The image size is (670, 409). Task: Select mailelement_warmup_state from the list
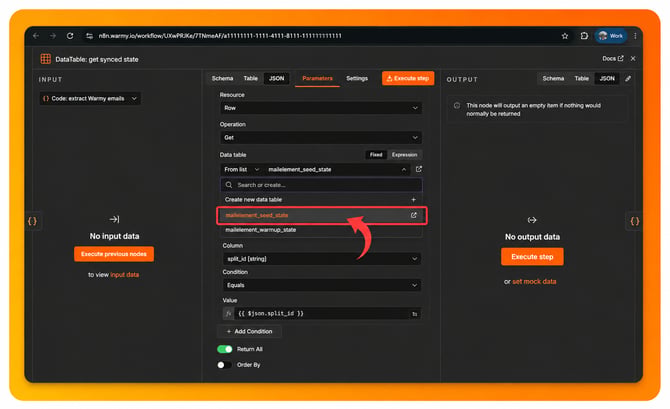321,230
